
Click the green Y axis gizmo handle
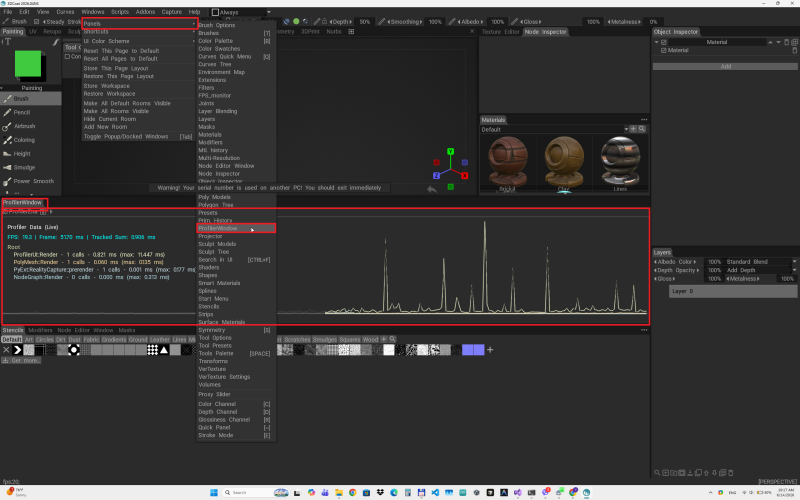coord(451,152)
